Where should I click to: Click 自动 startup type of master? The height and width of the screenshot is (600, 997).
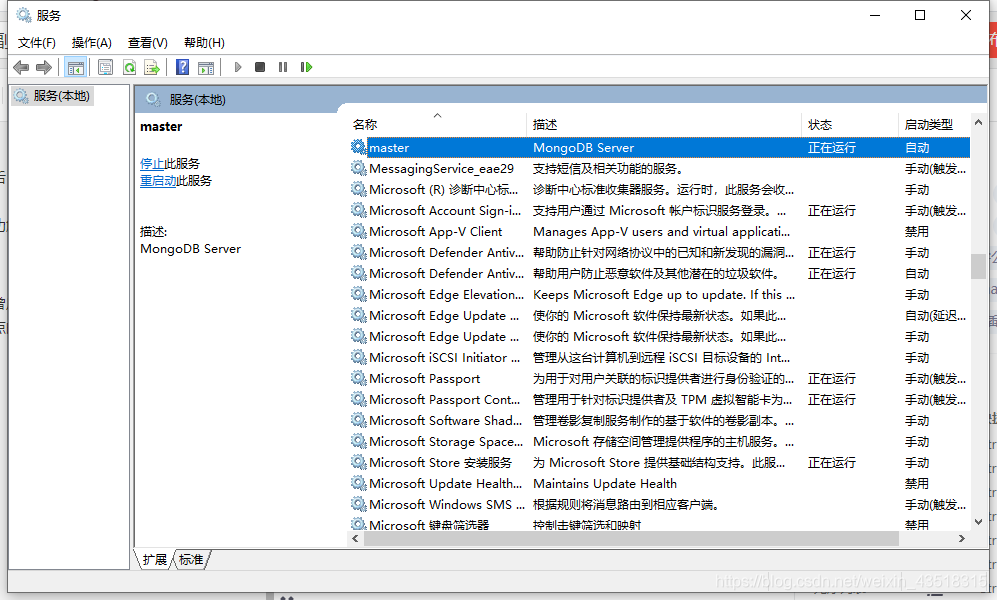click(917, 147)
